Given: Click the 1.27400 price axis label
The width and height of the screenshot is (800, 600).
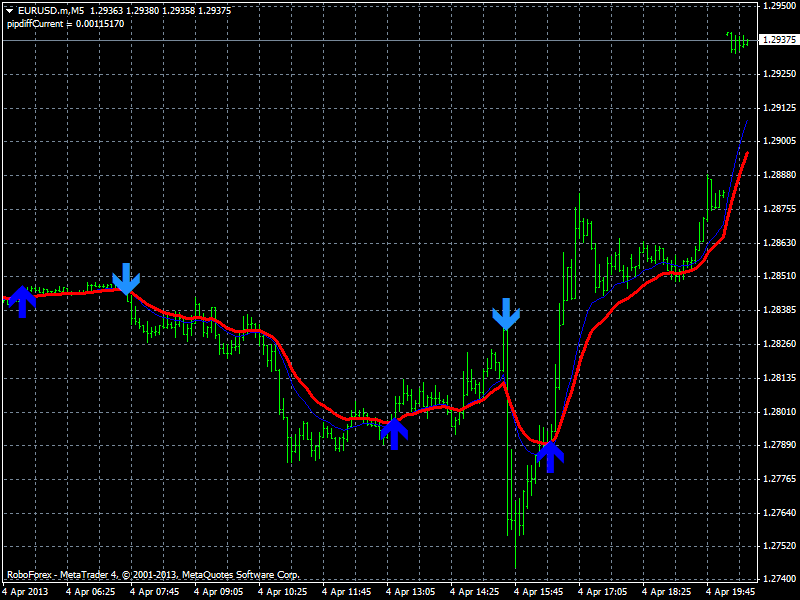Looking at the screenshot, I should click(780, 579).
